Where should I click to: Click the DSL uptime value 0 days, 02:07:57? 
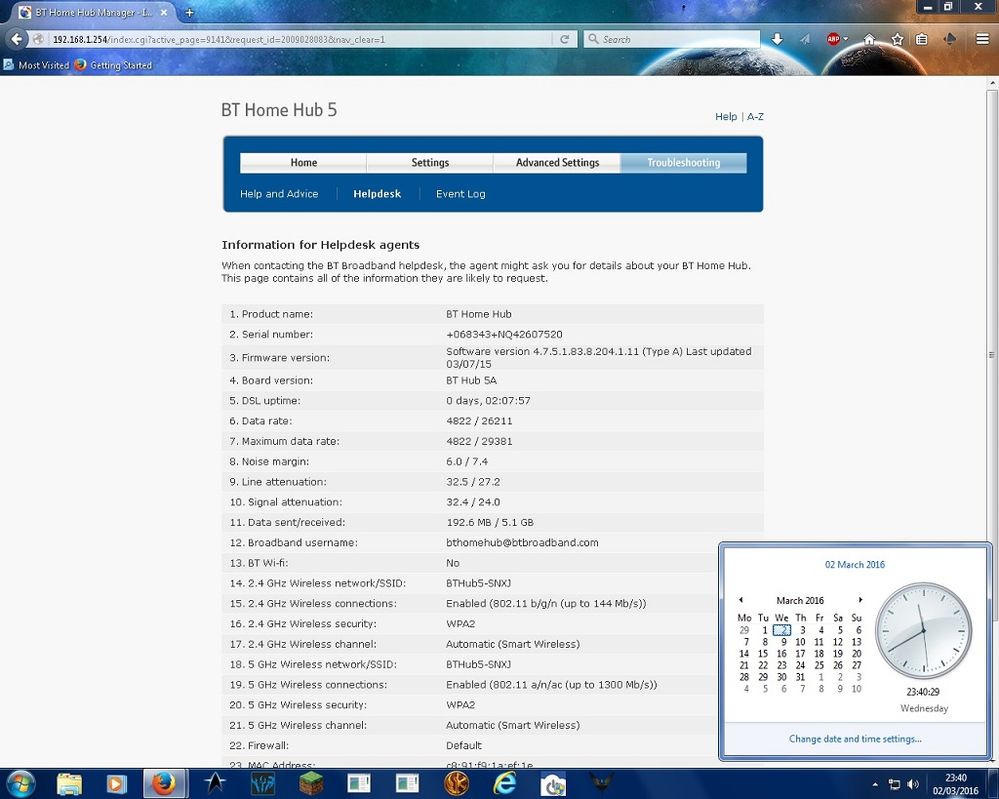(488, 401)
